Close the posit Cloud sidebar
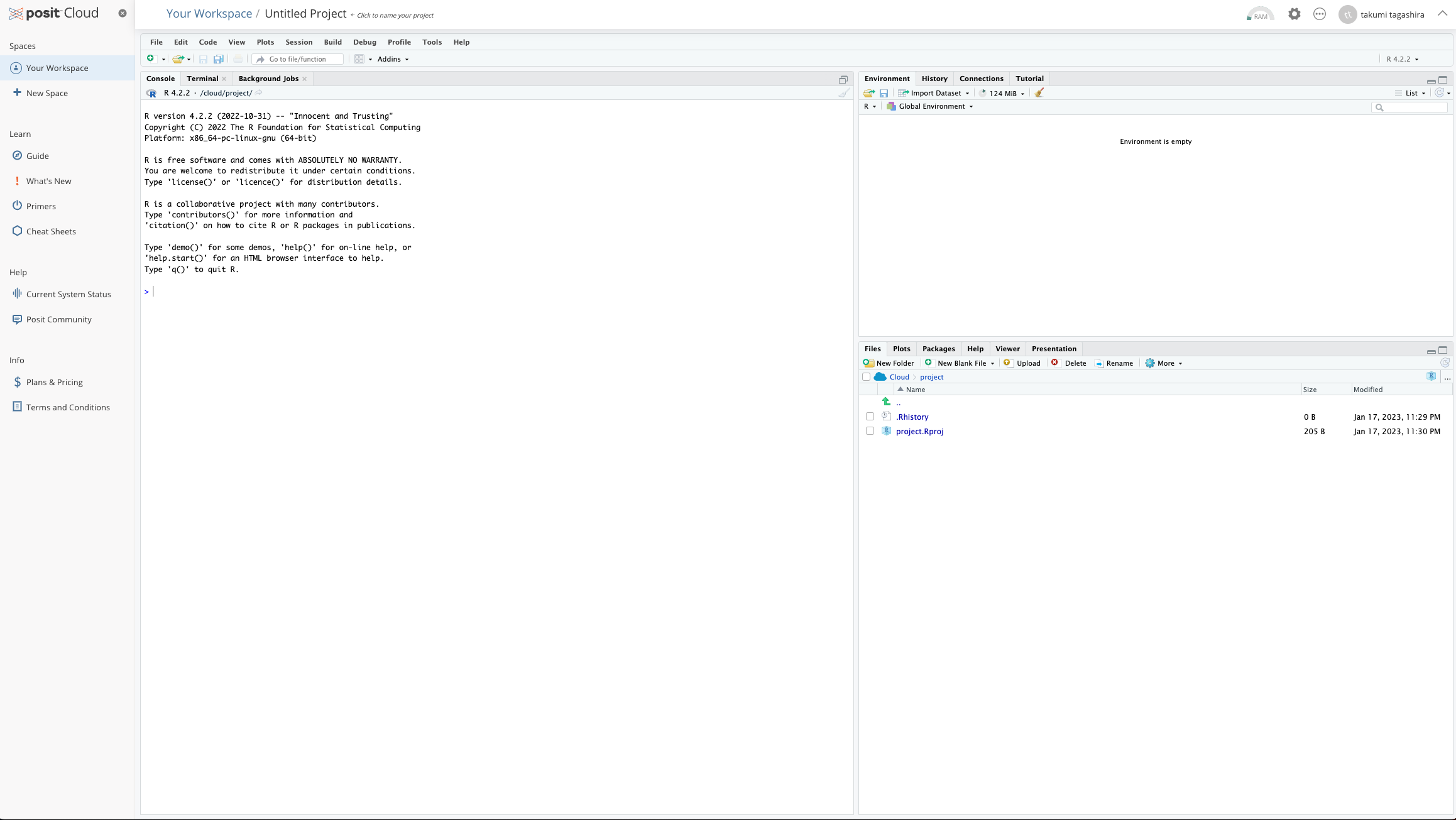The height and width of the screenshot is (820, 1456). pyautogui.click(x=123, y=13)
